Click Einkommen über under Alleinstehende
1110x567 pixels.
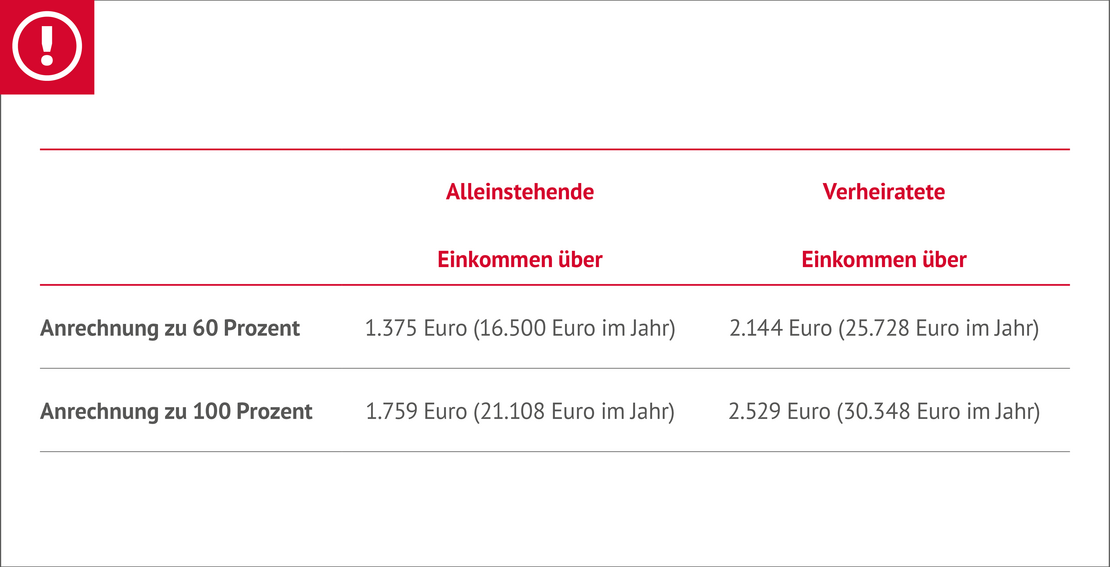coord(519,260)
